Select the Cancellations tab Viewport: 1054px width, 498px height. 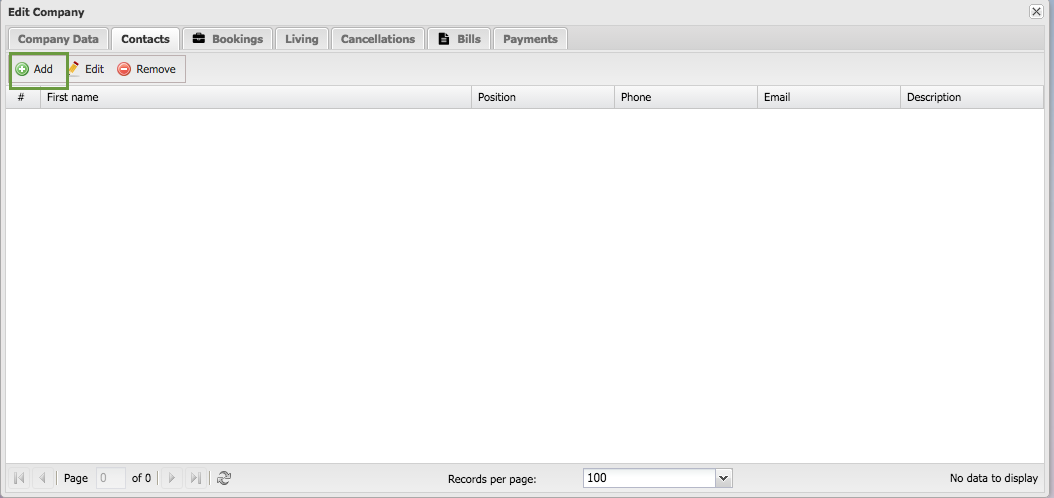(377, 39)
